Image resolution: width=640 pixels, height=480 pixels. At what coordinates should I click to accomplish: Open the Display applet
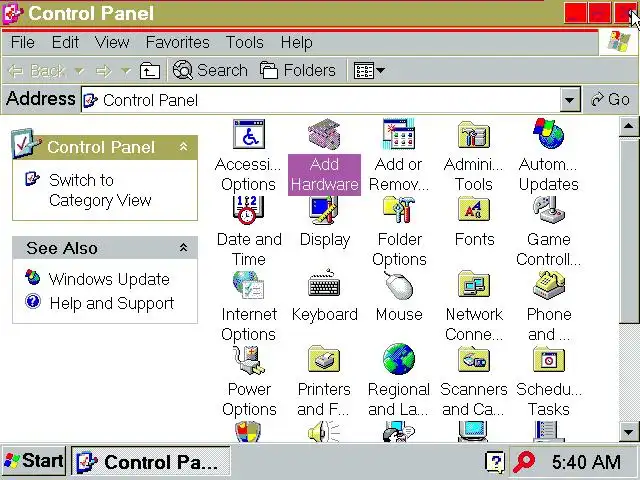click(324, 222)
